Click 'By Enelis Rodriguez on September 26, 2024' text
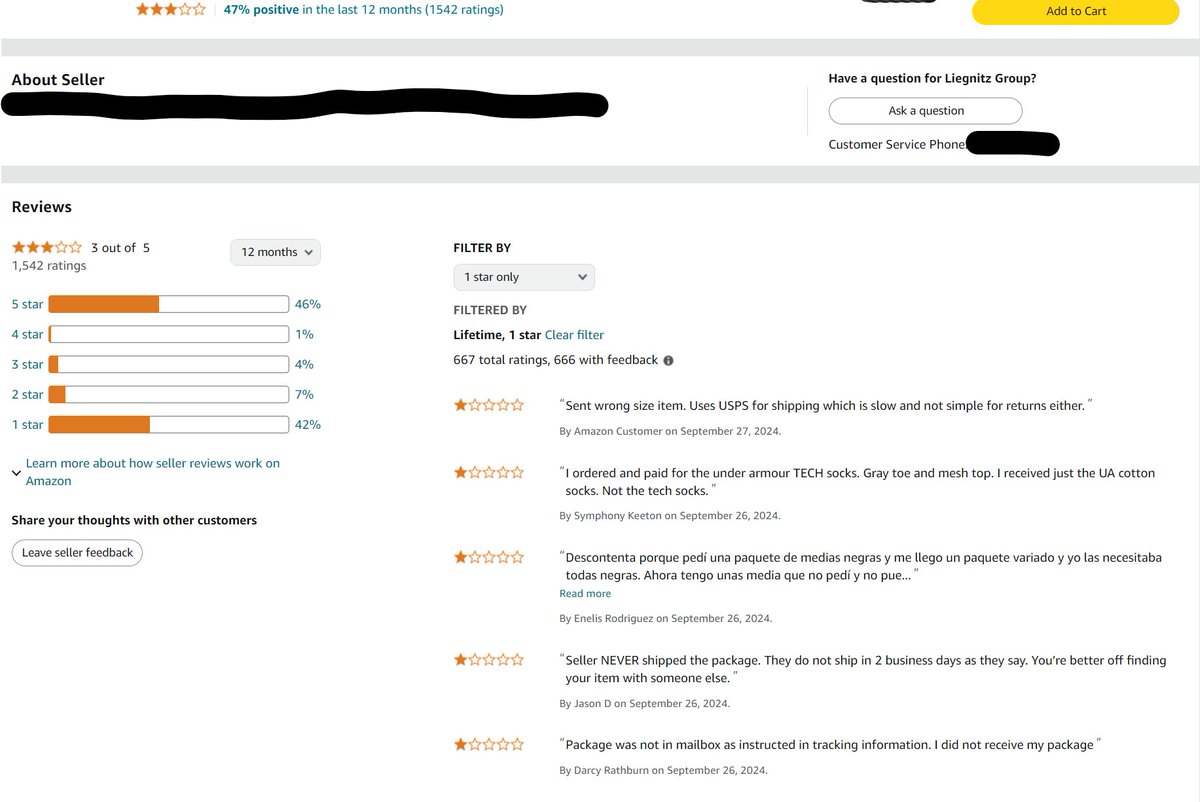This screenshot has height=802, width=1200. (666, 619)
